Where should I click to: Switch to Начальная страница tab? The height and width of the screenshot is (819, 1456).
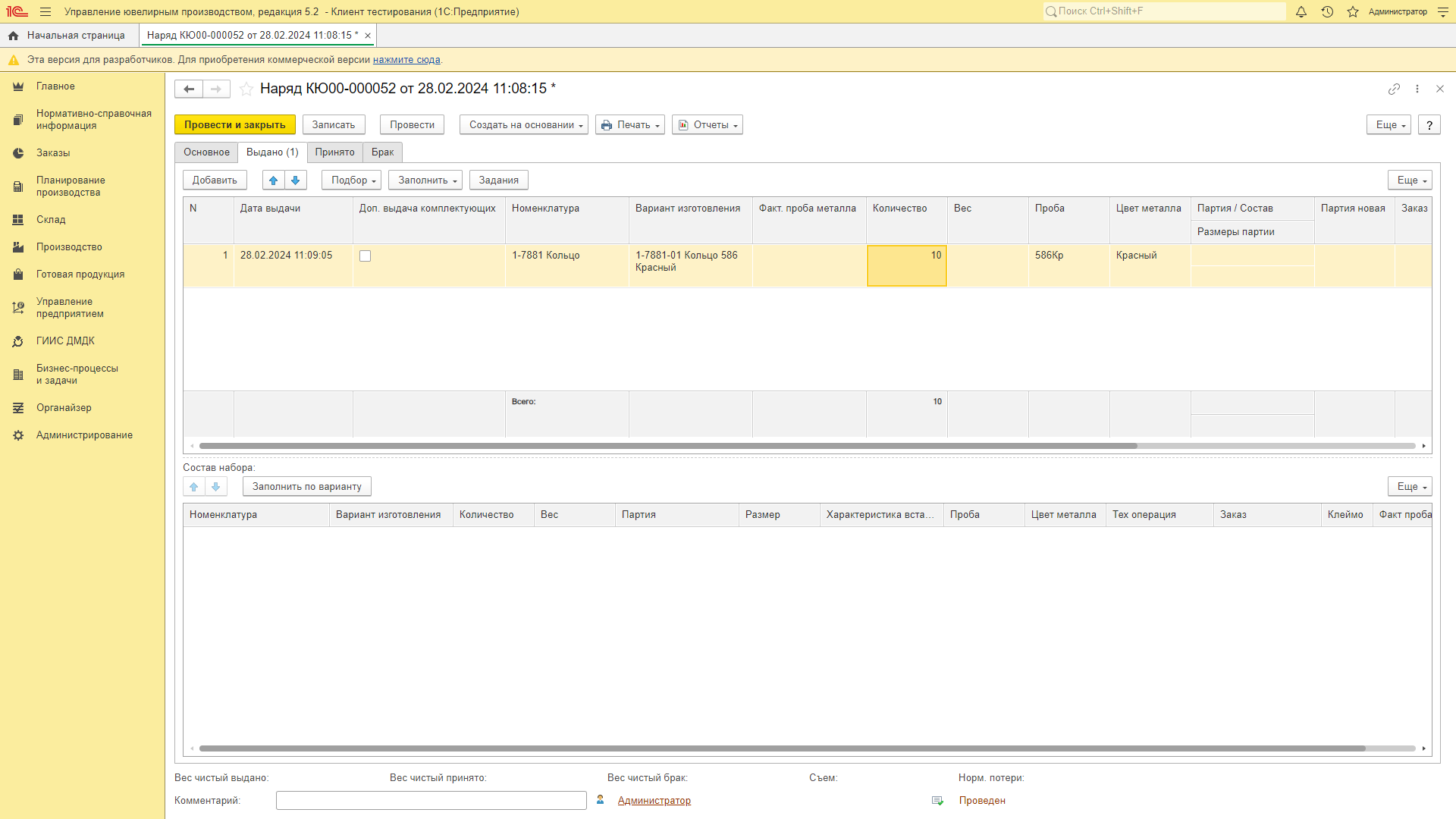[x=70, y=36]
